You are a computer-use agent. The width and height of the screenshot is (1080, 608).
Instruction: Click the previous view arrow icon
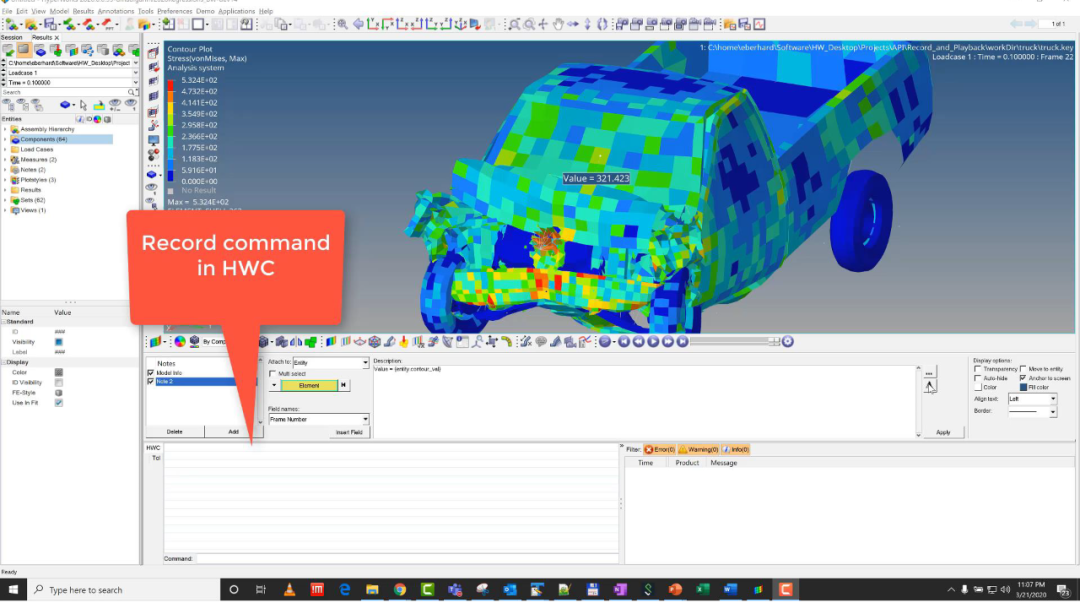[358, 25]
